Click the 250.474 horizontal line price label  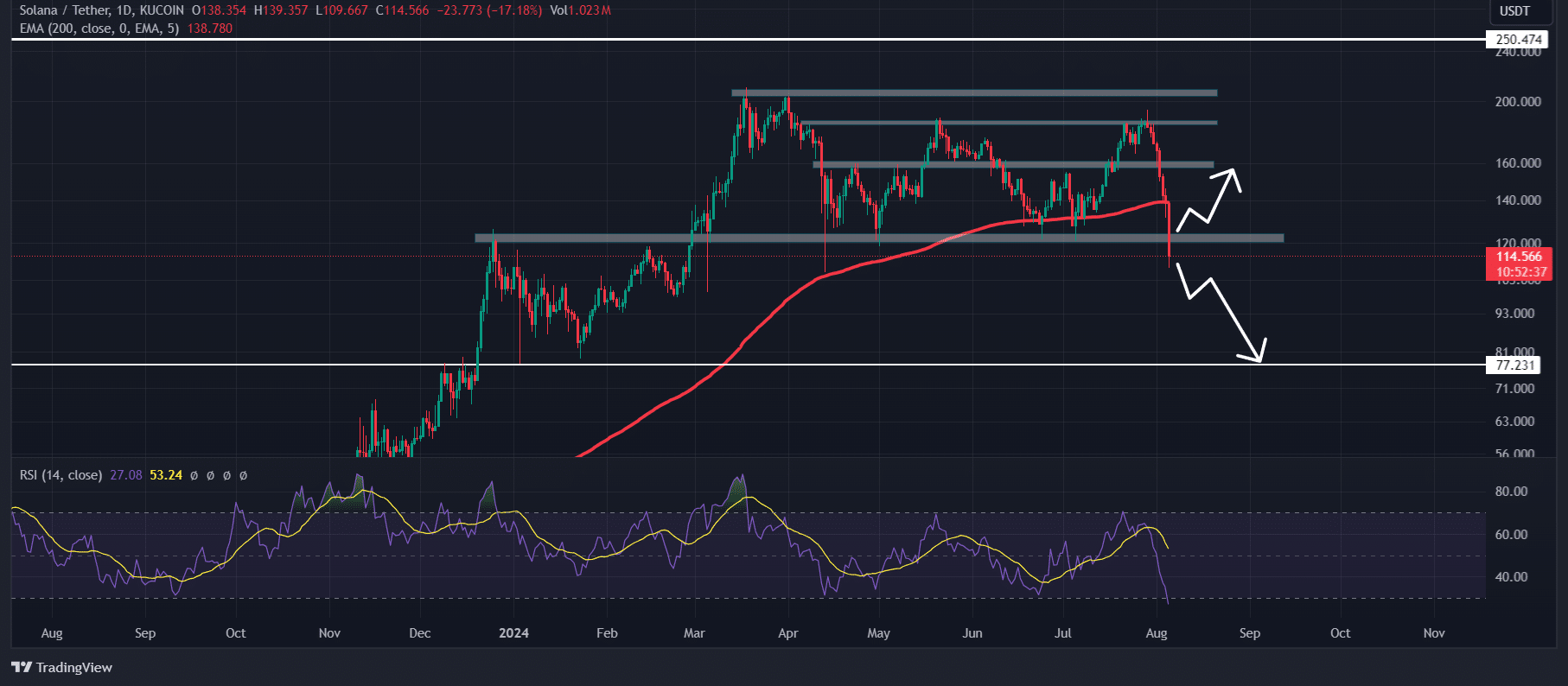tap(1519, 39)
